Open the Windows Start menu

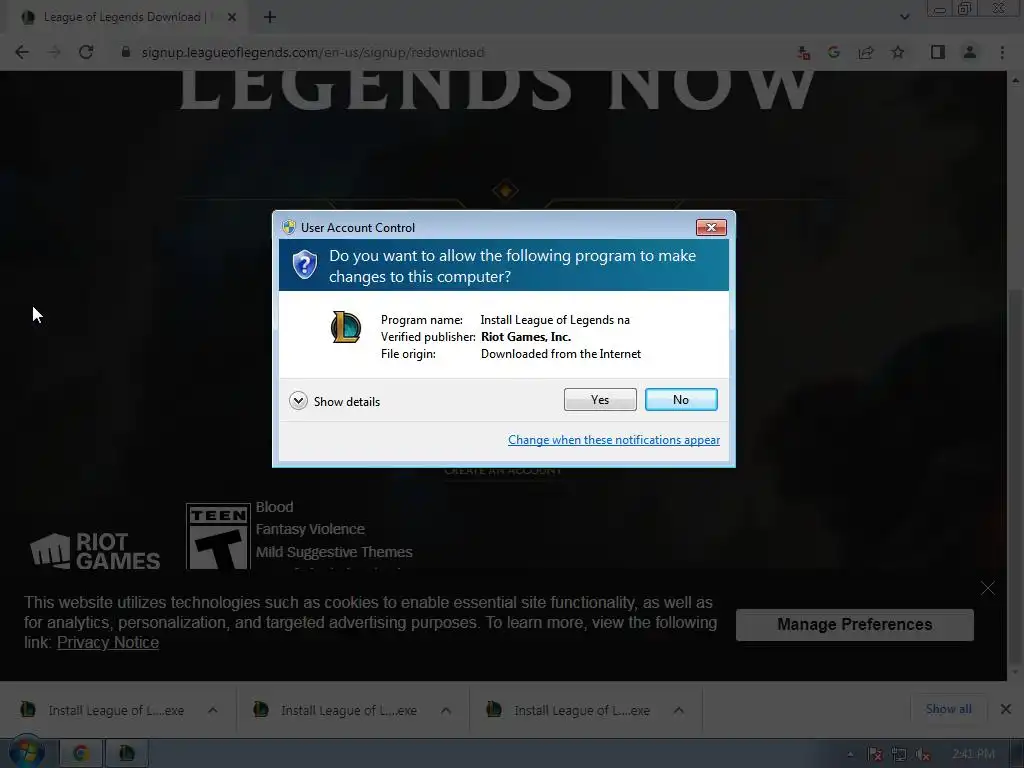click(26, 754)
